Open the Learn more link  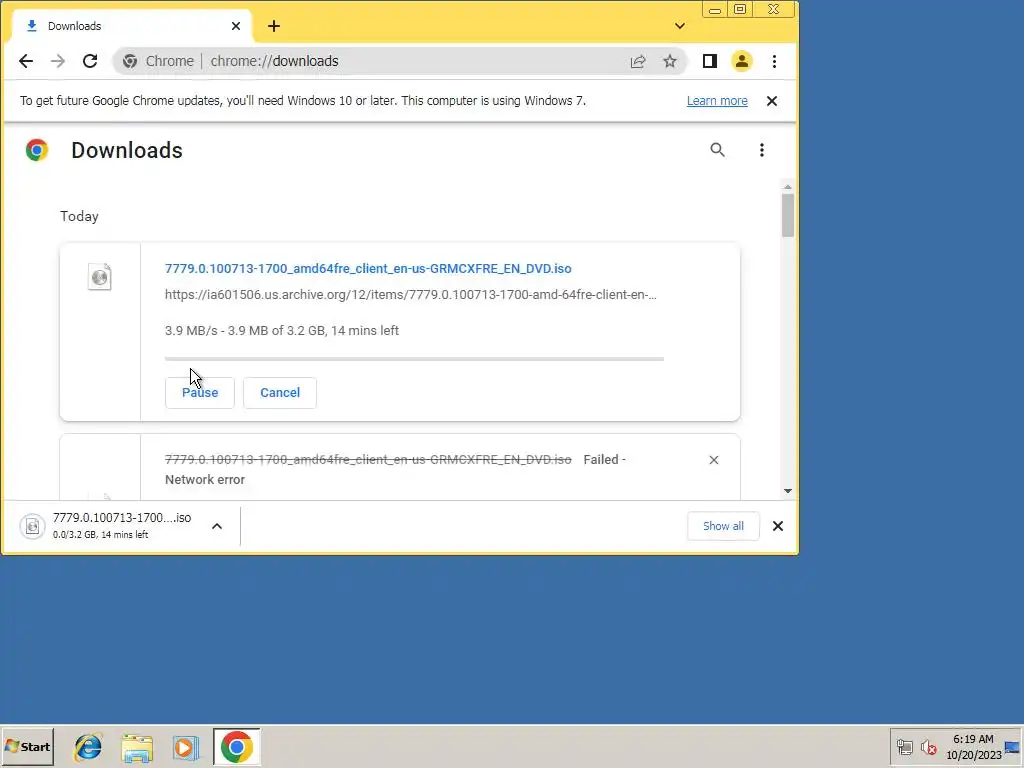716,101
